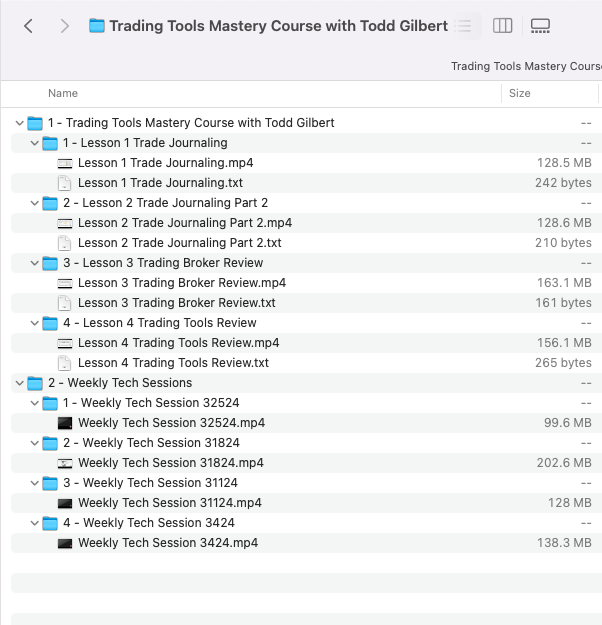Click the 242 bytes size value
The image size is (602, 625).
point(563,183)
